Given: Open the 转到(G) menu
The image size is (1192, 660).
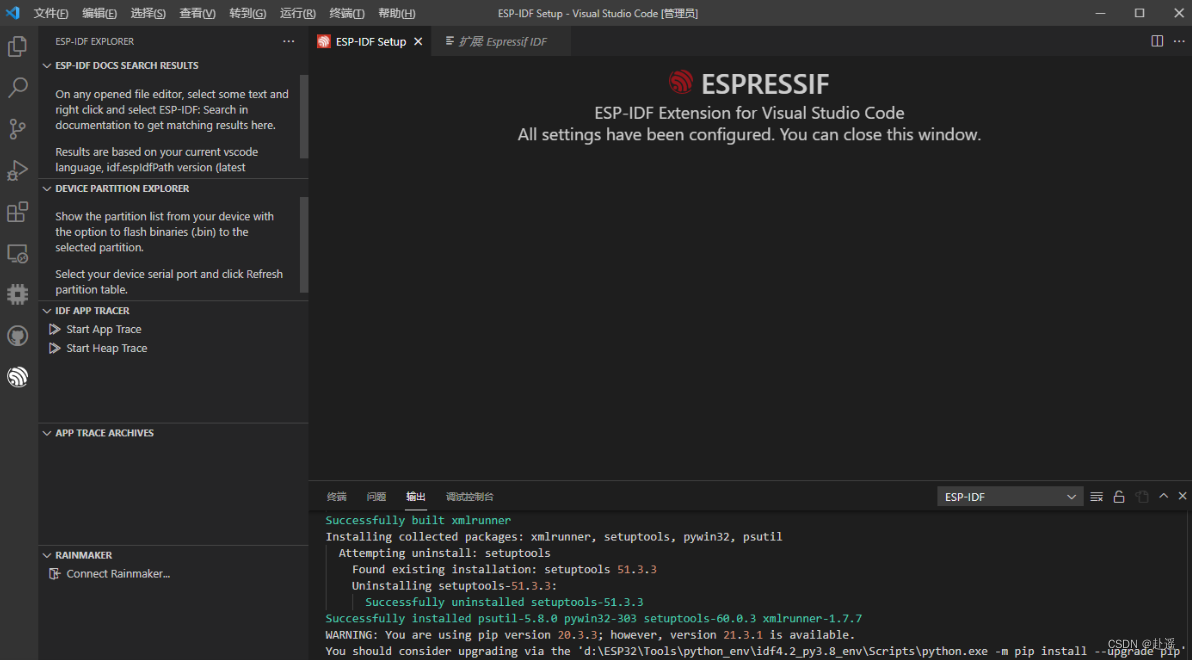Looking at the screenshot, I should click(x=248, y=14).
